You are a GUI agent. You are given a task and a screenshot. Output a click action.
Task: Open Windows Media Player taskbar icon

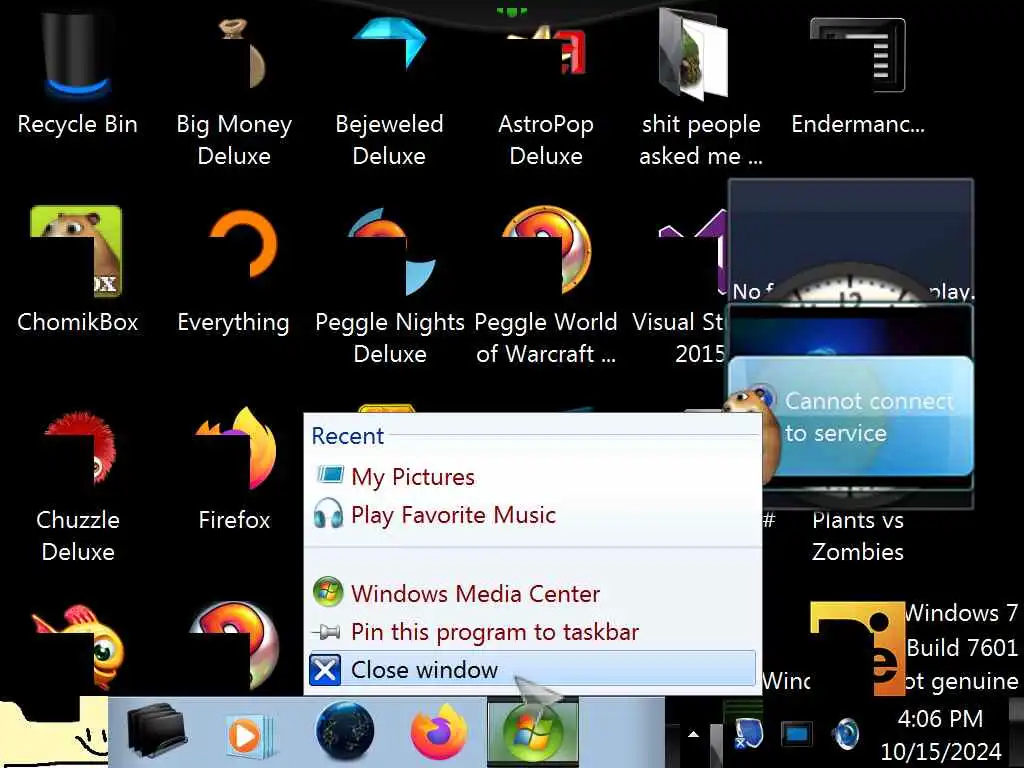point(249,734)
